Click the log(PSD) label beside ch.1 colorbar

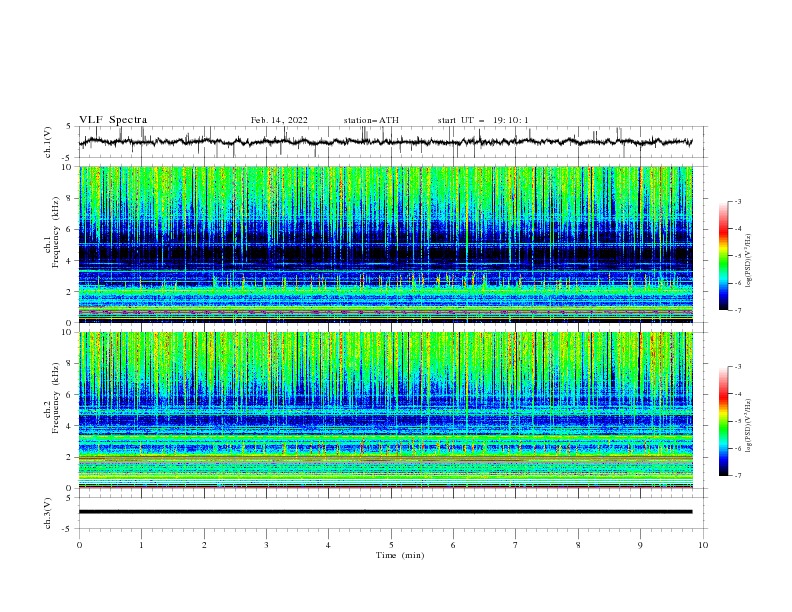pos(749,261)
